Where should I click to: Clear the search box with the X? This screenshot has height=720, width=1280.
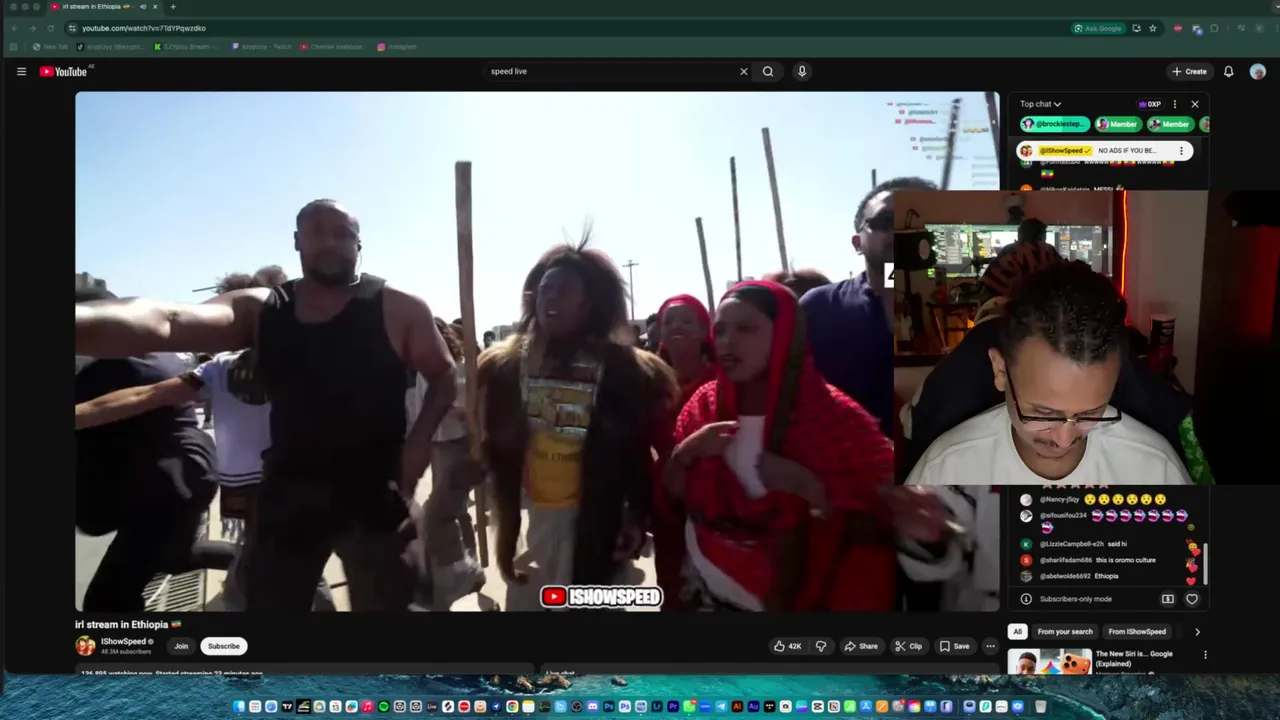click(743, 71)
